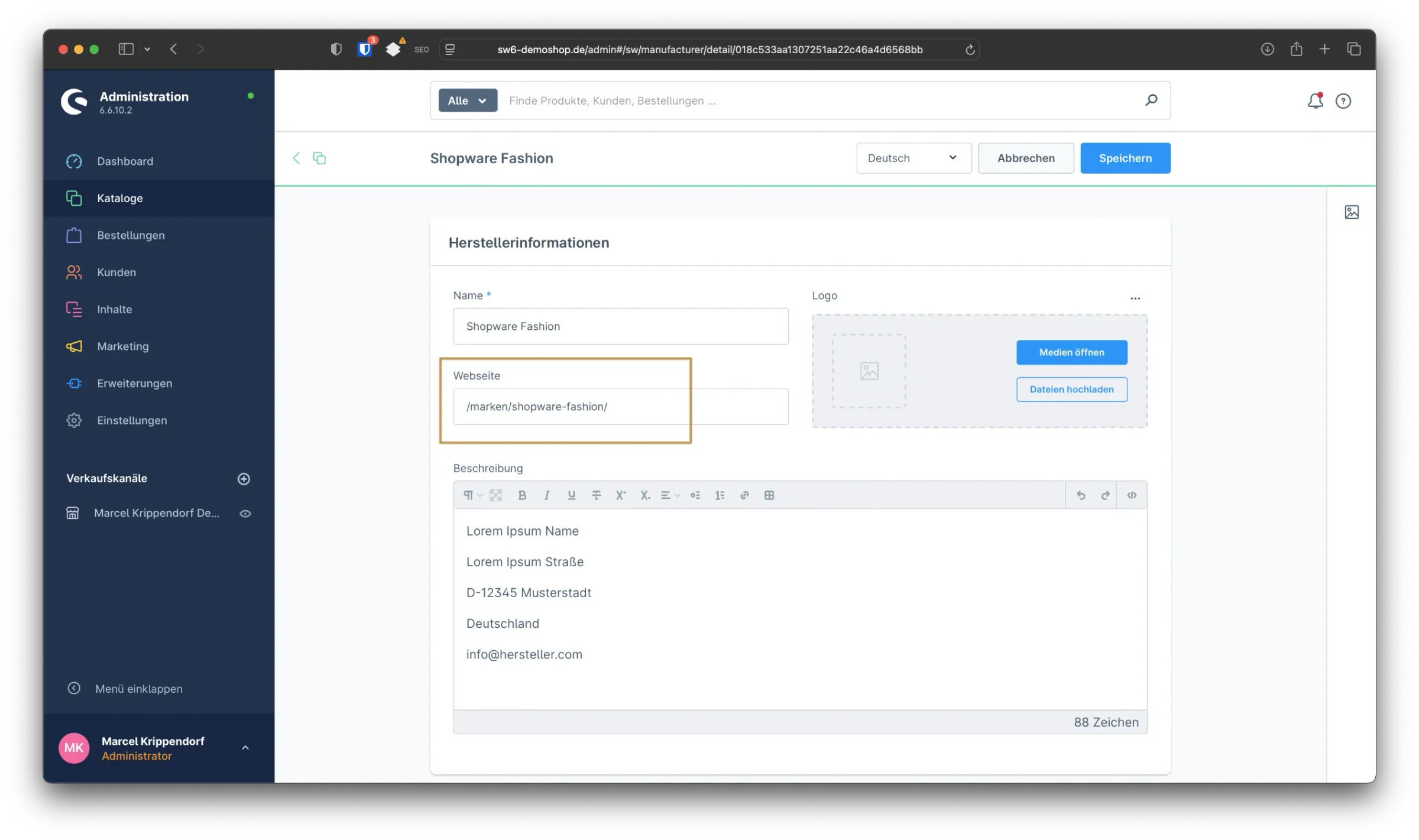The width and height of the screenshot is (1419, 840).
Task: Toggle the sales channel eye icon
Action: coord(245,513)
